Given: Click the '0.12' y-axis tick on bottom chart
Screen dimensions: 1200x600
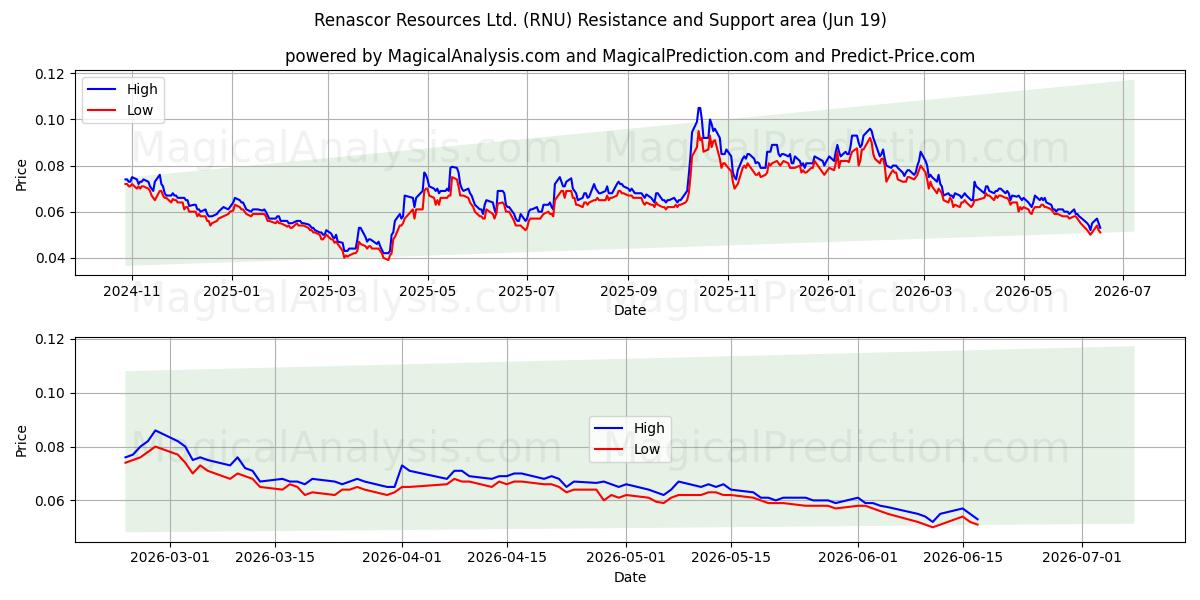Looking at the screenshot, I should (x=50, y=340).
